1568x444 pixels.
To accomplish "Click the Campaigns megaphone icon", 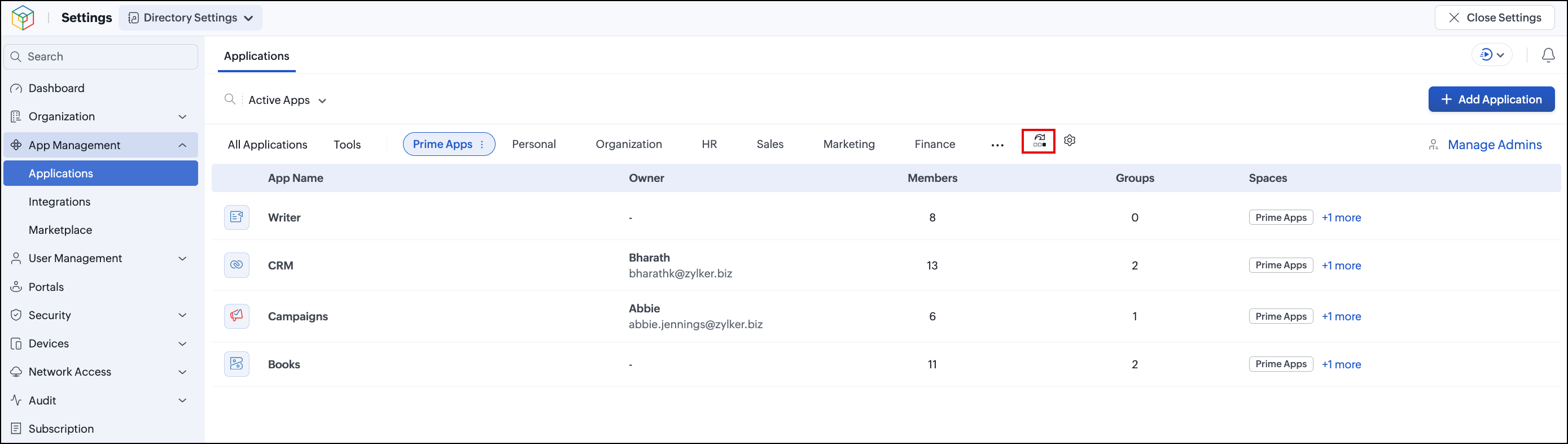I will click(237, 316).
